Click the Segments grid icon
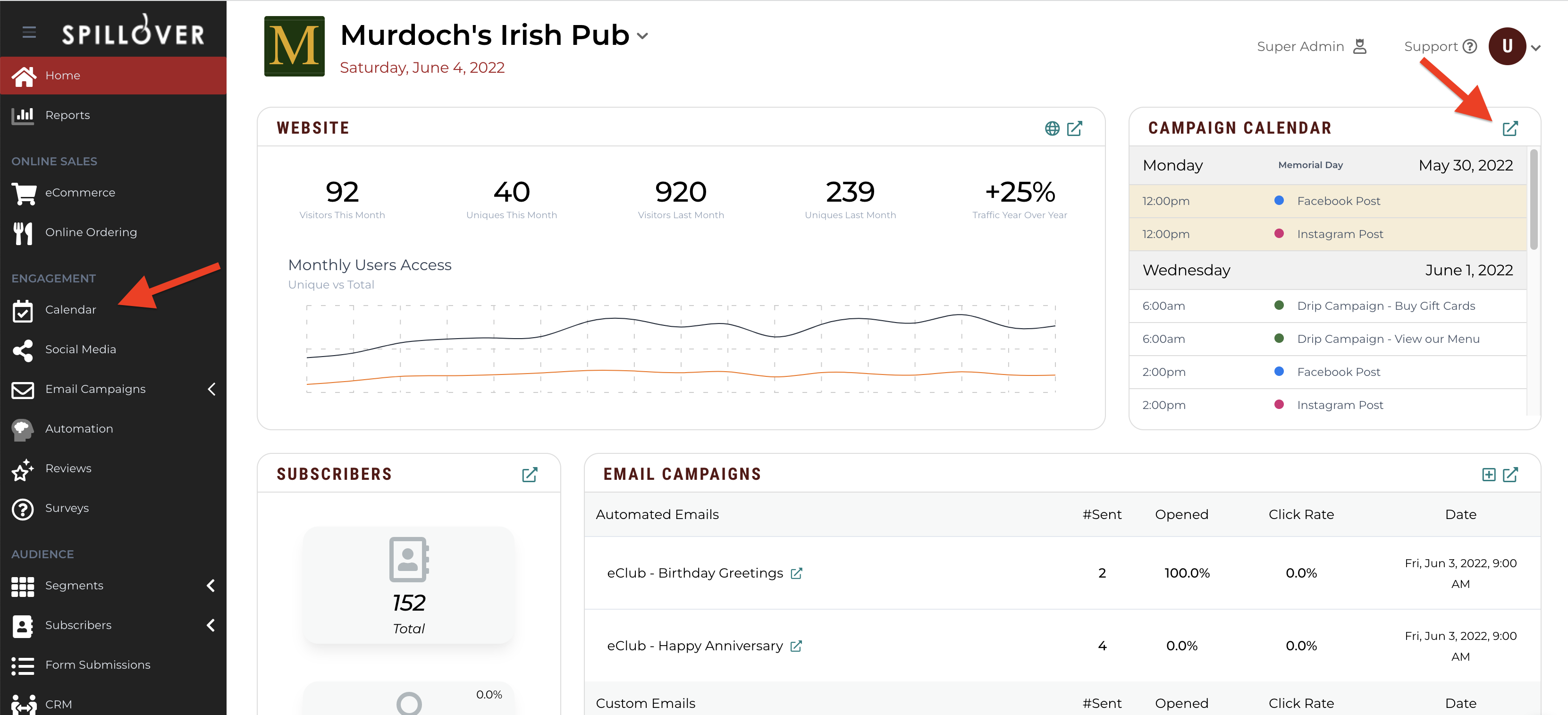The height and width of the screenshot is (715, 1568). coord(23,586)
